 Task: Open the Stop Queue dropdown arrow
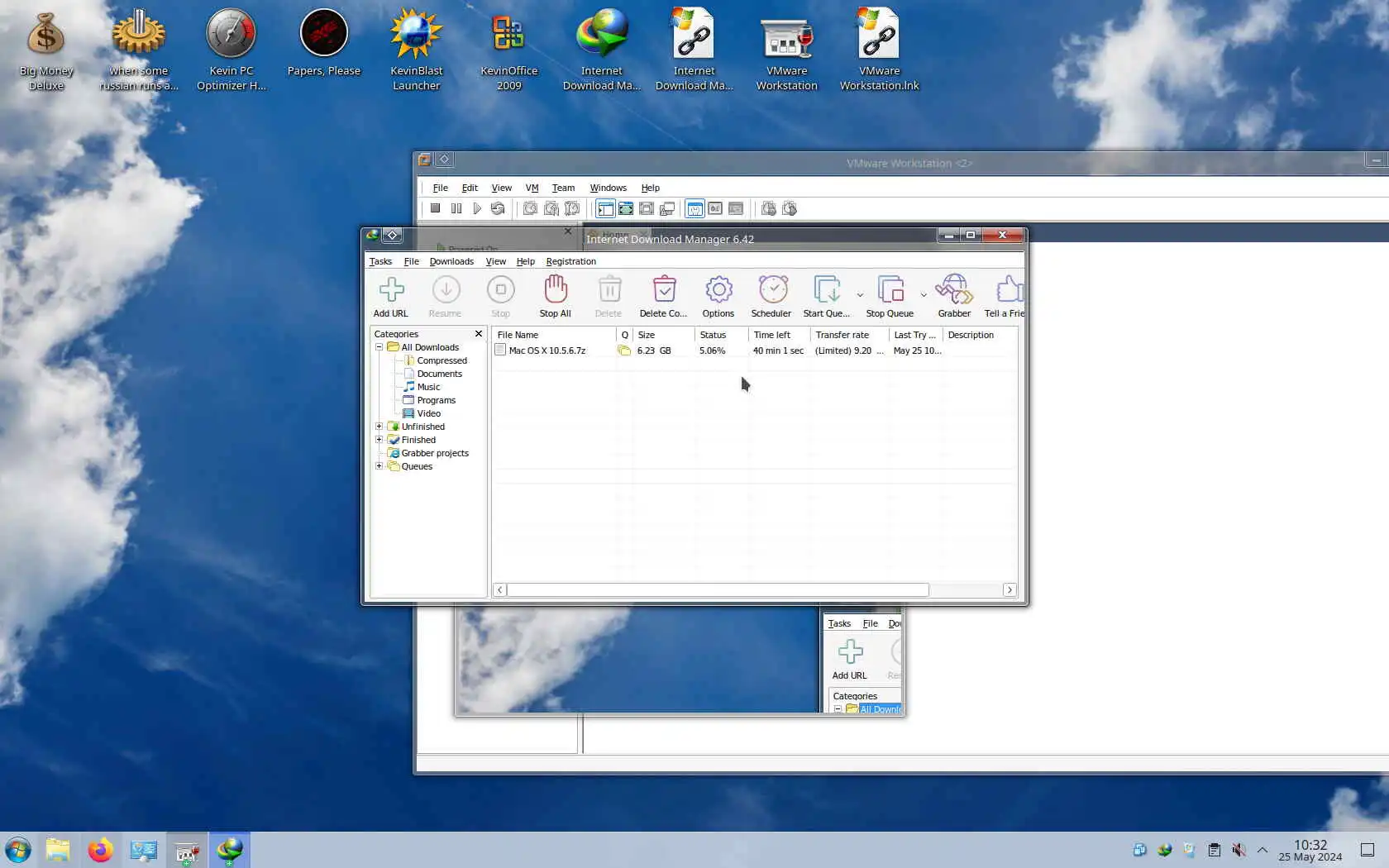(x=924, y=294)
